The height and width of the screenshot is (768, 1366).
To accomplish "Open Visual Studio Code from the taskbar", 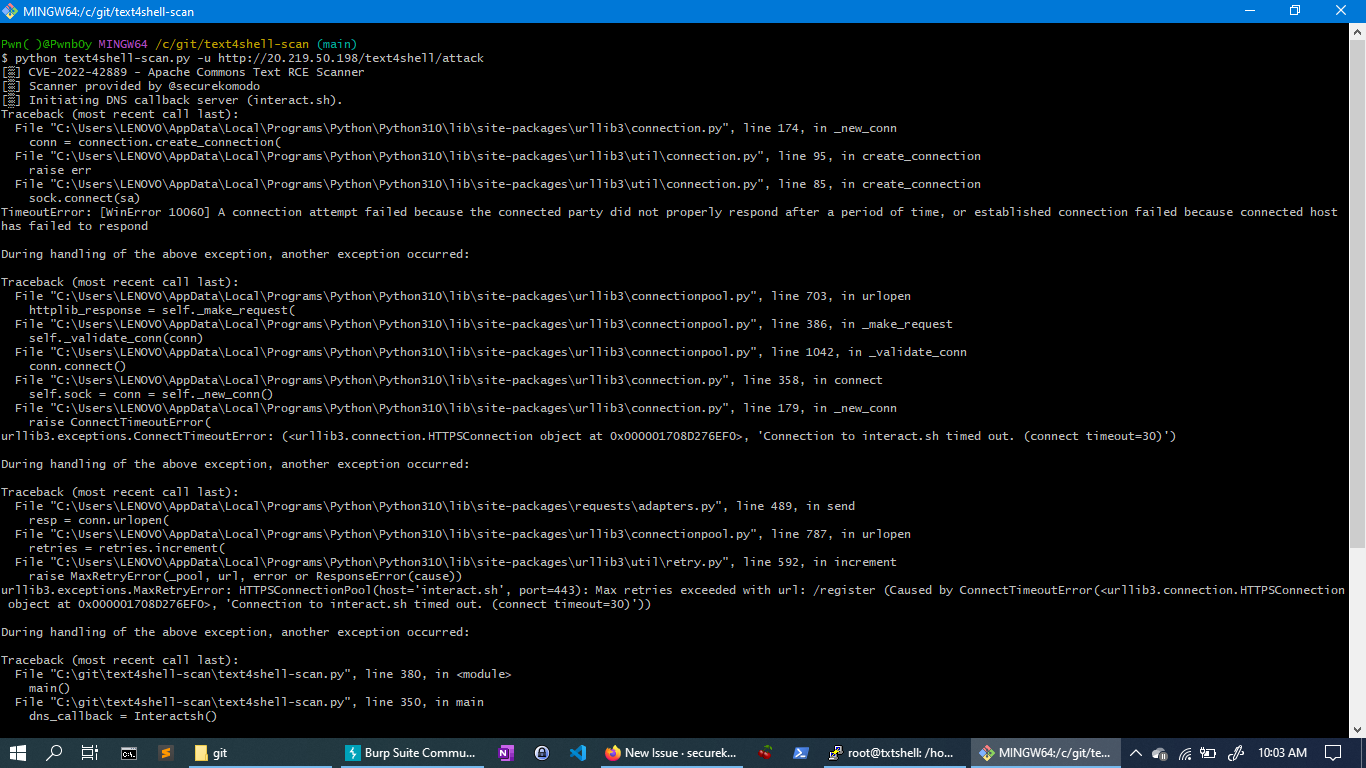I will point(578,753).
